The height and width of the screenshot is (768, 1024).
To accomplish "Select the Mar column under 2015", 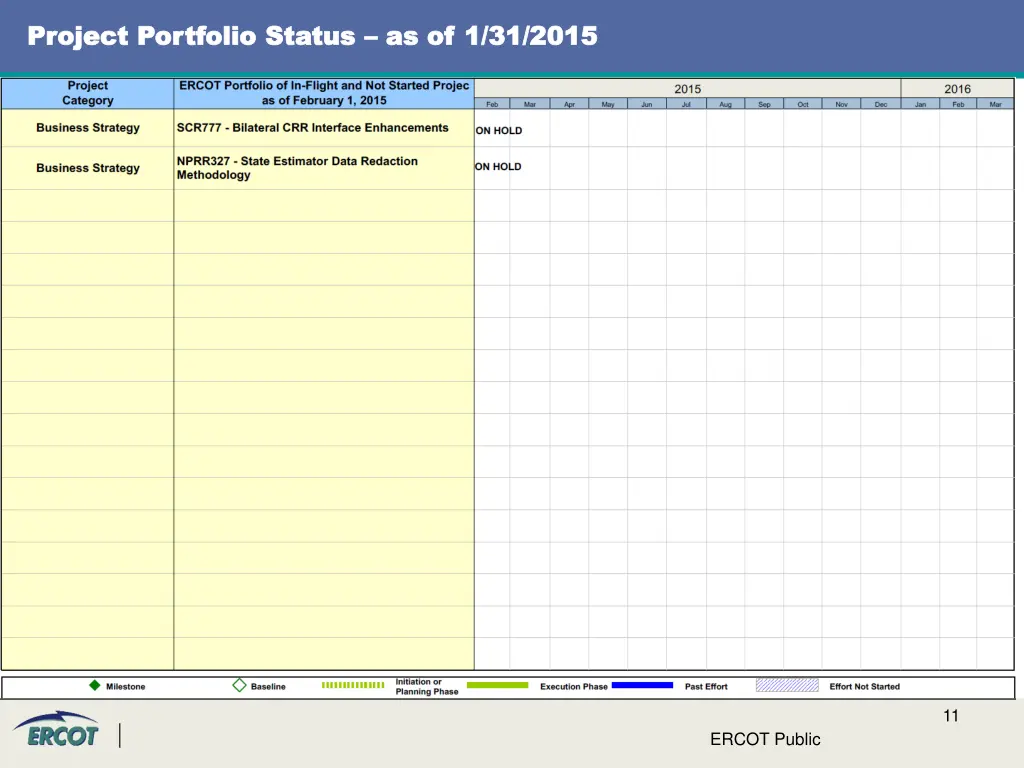I will (x=530, y=104).
